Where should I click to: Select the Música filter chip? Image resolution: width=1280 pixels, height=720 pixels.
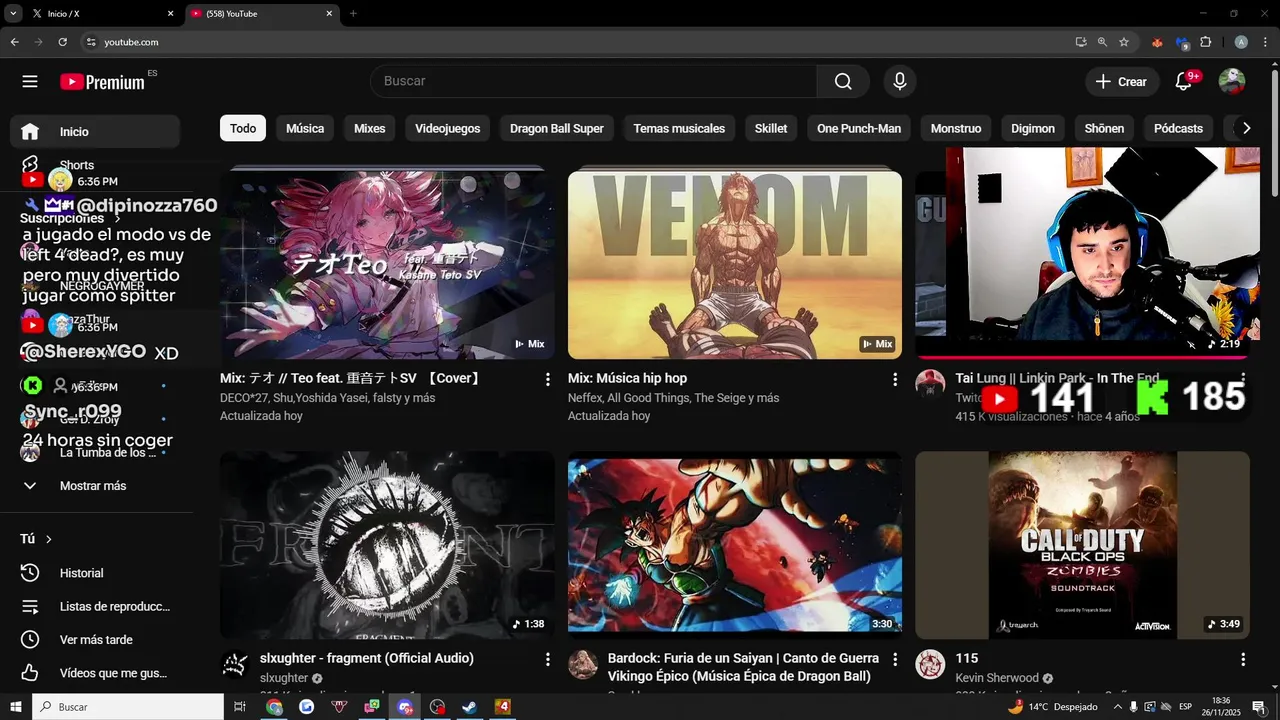tap(305, 128)
